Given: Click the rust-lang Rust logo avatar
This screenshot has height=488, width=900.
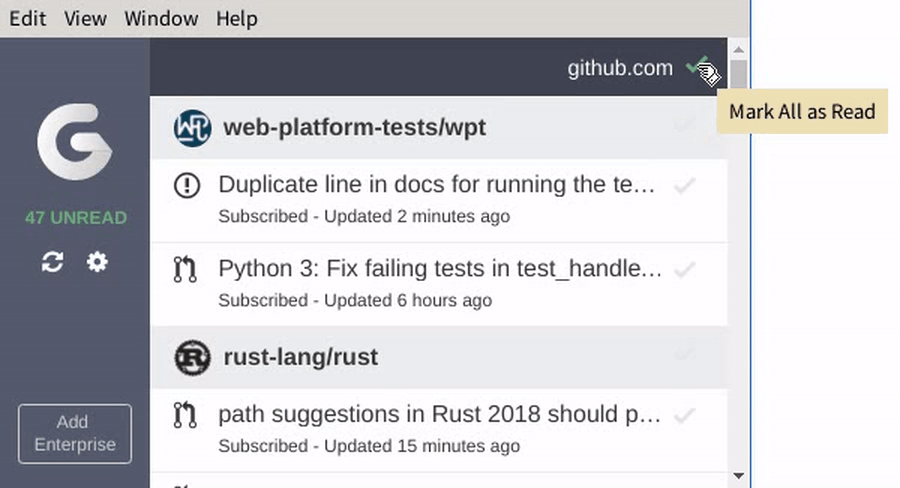Looking at the screenshot, I should 192,358.
